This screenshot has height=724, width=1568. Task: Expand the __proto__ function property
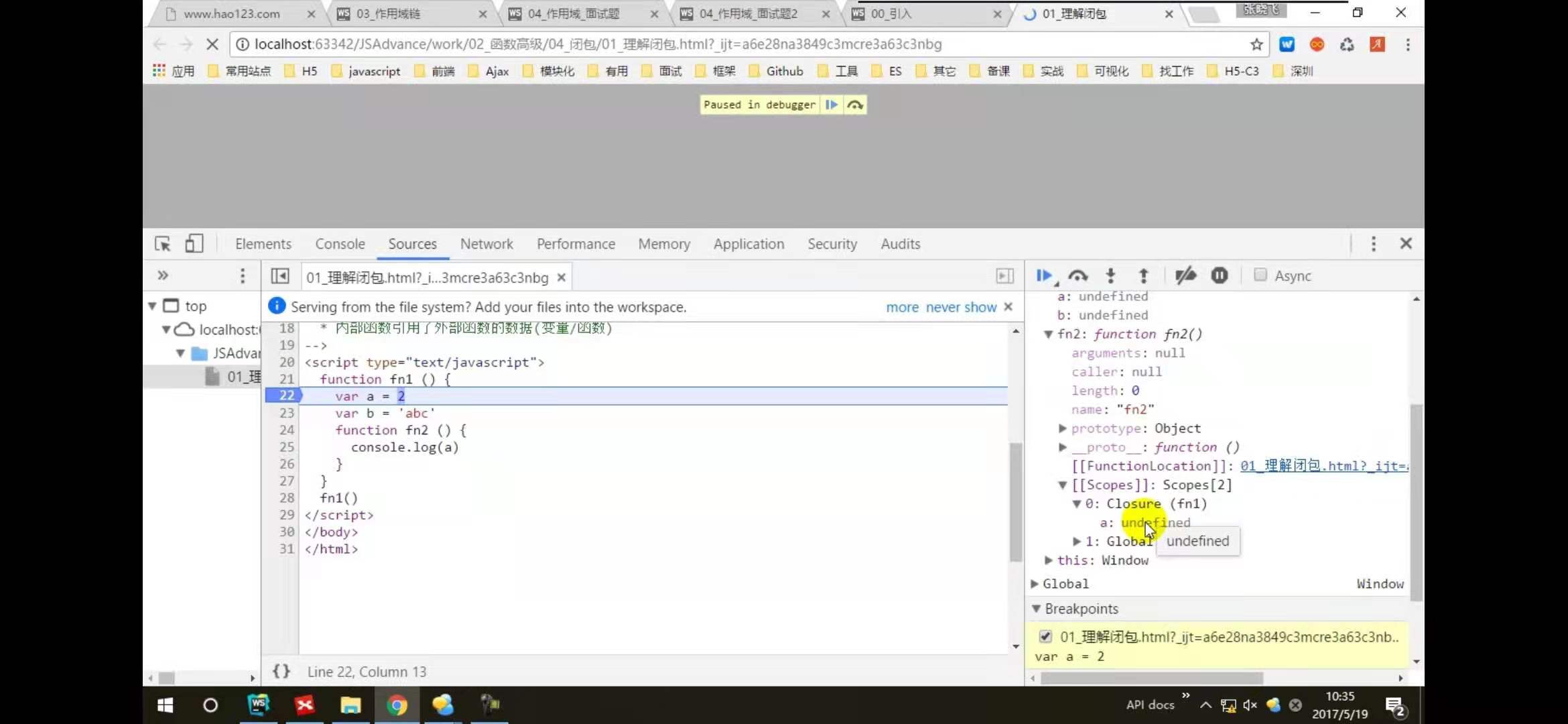coord(1062,446)
